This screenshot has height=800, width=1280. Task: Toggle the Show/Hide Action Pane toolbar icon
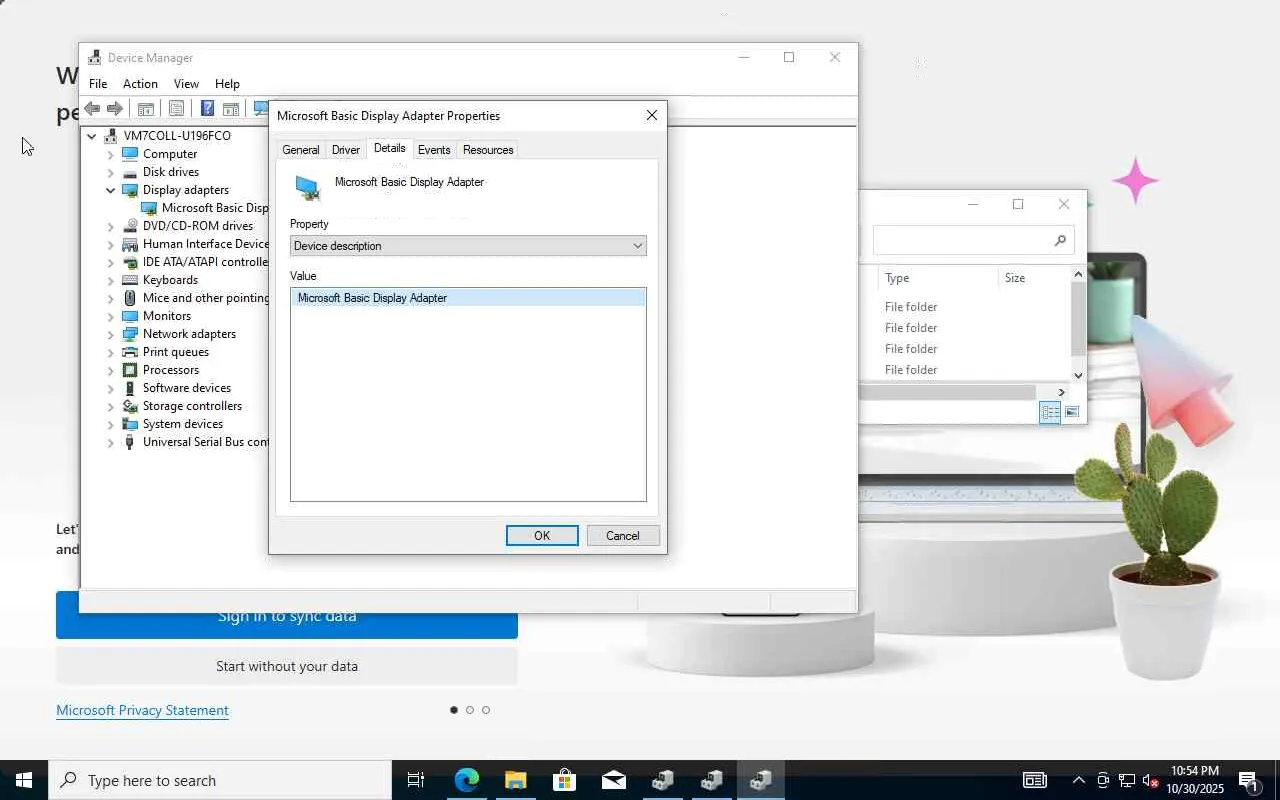tap(231, 109)
